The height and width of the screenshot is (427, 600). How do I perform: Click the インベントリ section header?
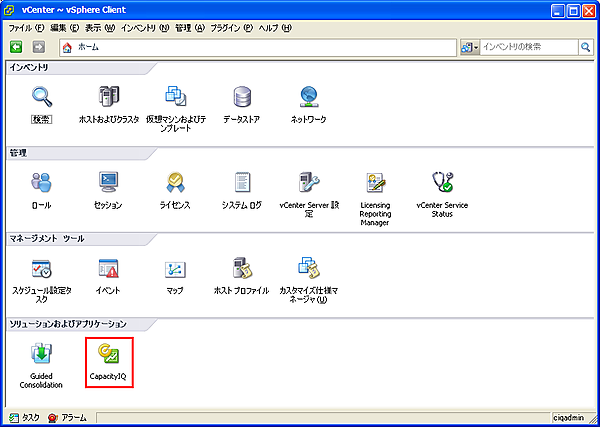point(29,68)
